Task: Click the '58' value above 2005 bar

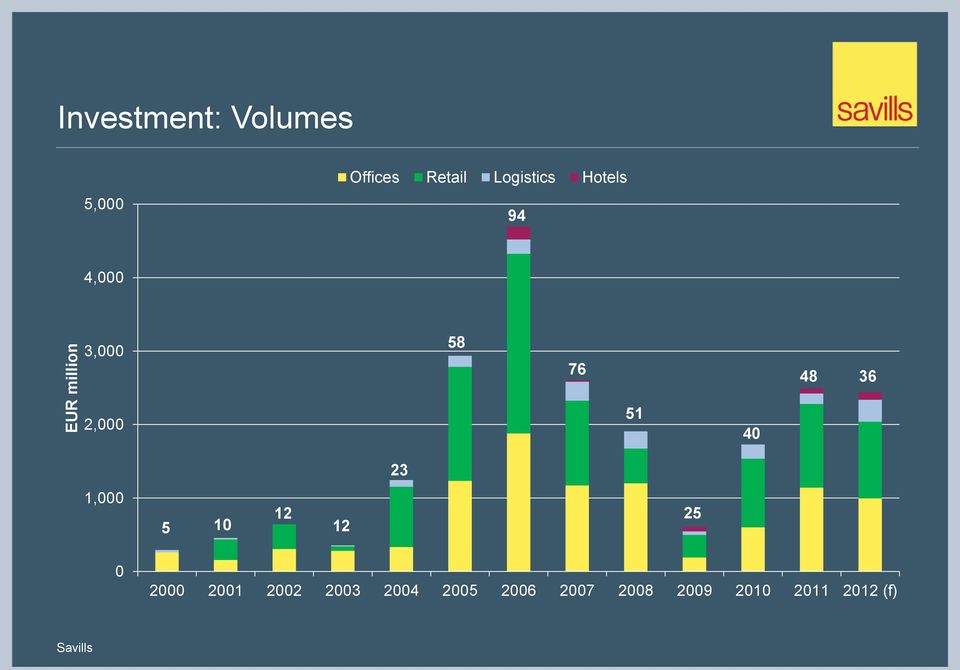Action: [457, 342]
